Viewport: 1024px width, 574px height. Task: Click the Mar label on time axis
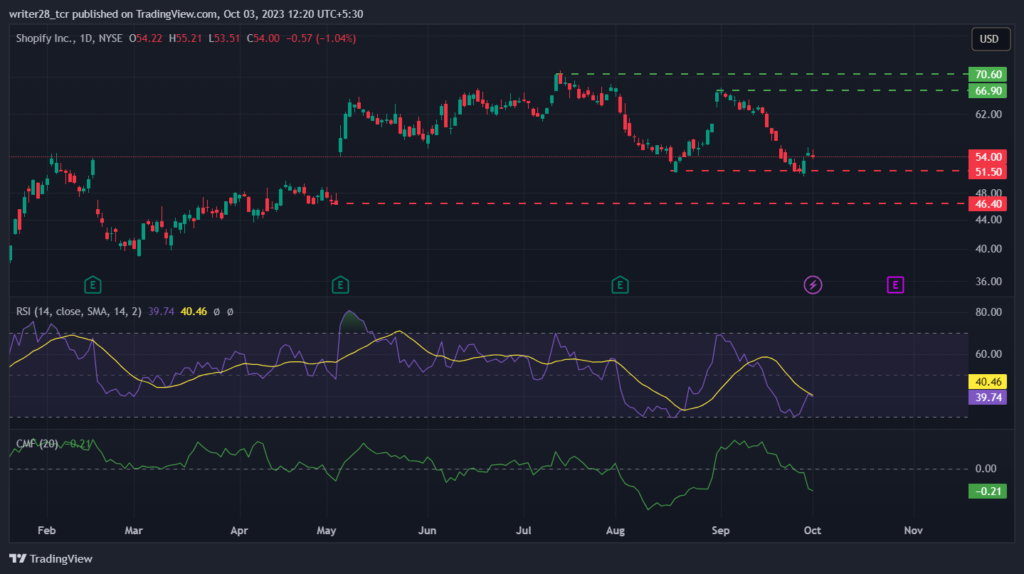(x=133, y=530)
